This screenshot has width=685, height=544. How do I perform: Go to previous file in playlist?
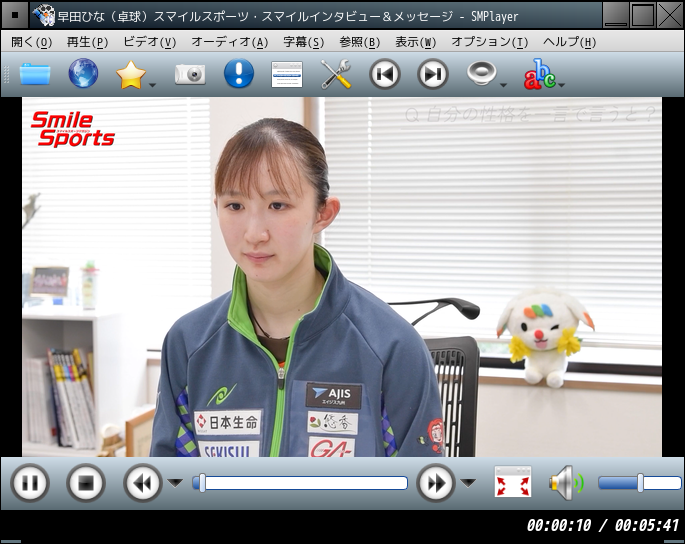coord(384,74)
